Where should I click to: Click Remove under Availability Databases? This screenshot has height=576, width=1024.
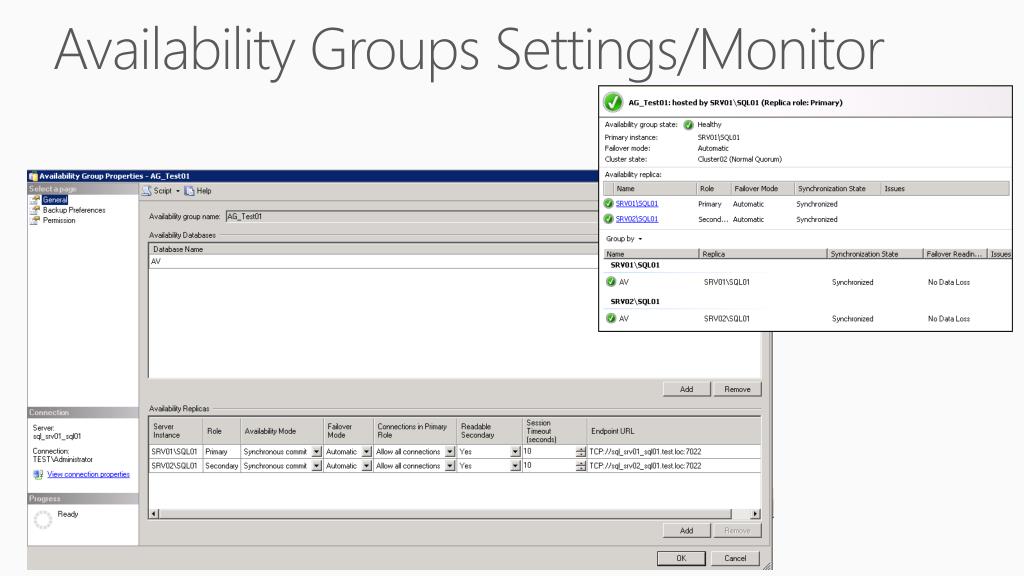pyautogui.click(x=737, y=389)
